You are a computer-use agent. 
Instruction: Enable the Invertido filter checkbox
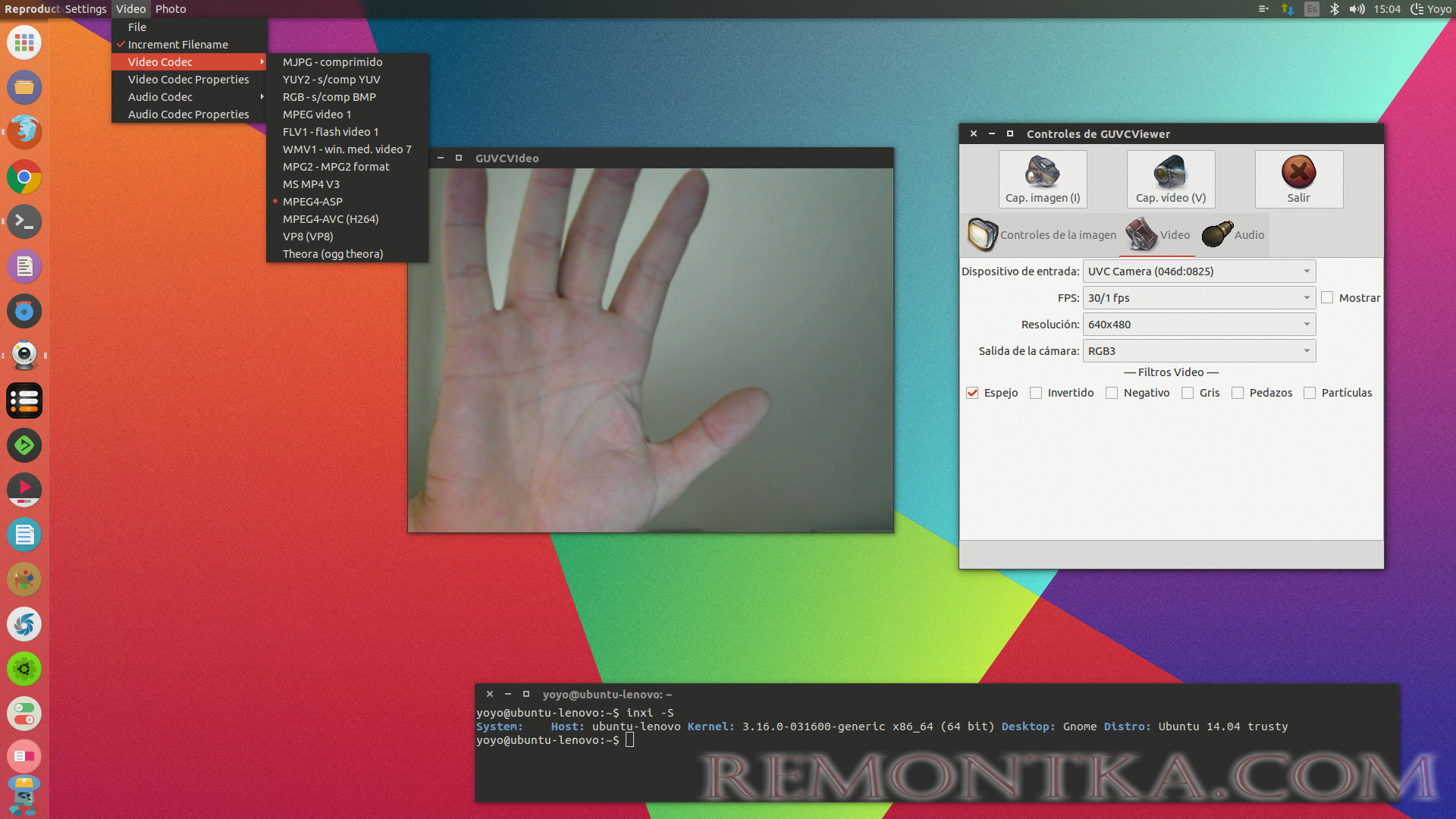pyautogui.click(x=1036, y=393)
